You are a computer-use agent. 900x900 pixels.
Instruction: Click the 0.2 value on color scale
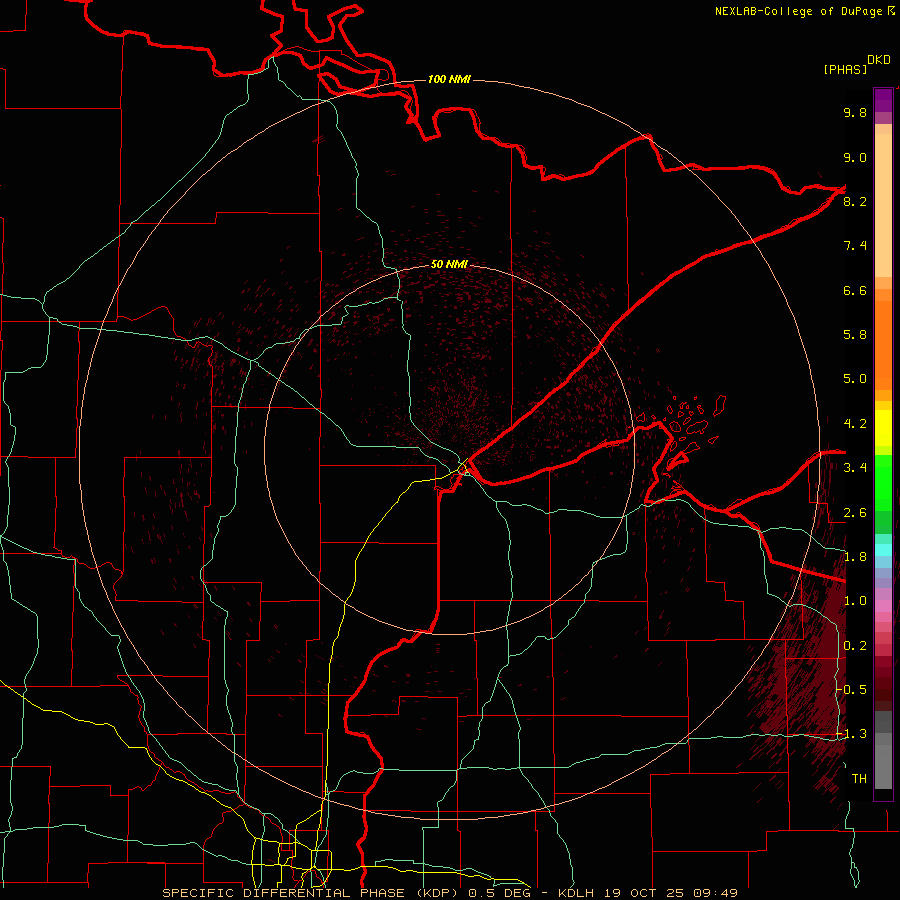point(855,646)
